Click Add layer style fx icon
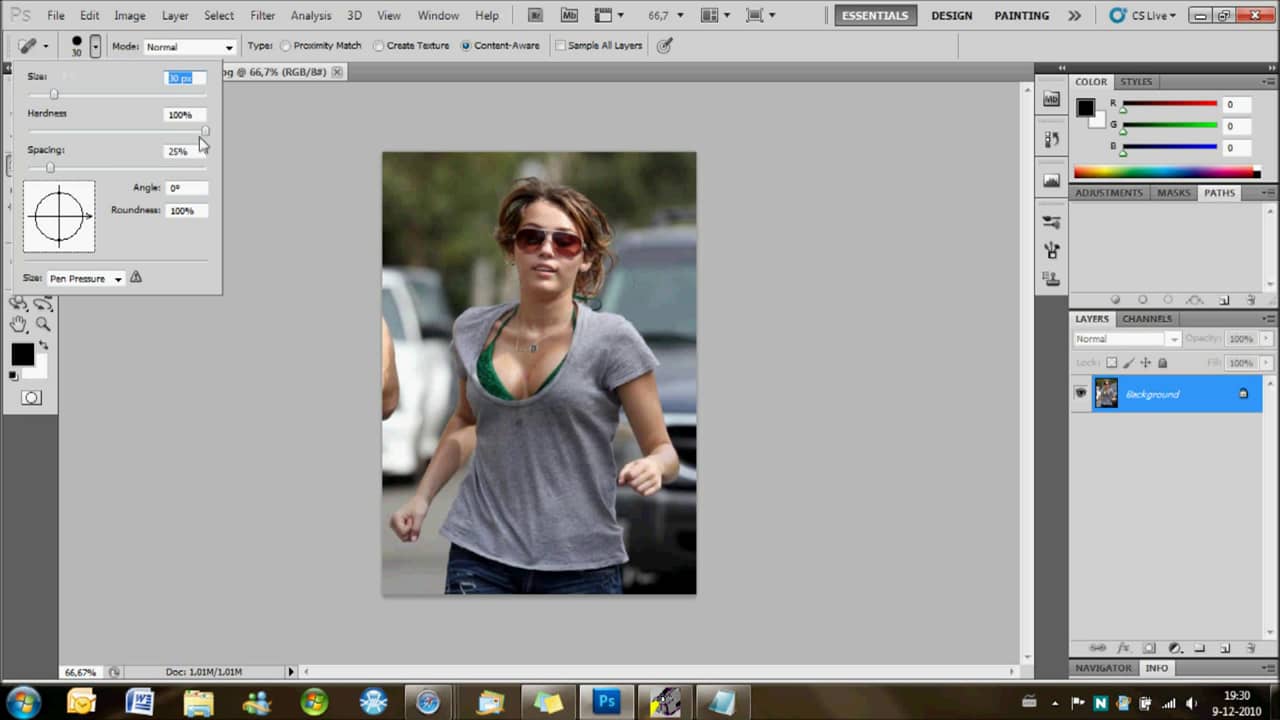 (x=1123, y=648)
